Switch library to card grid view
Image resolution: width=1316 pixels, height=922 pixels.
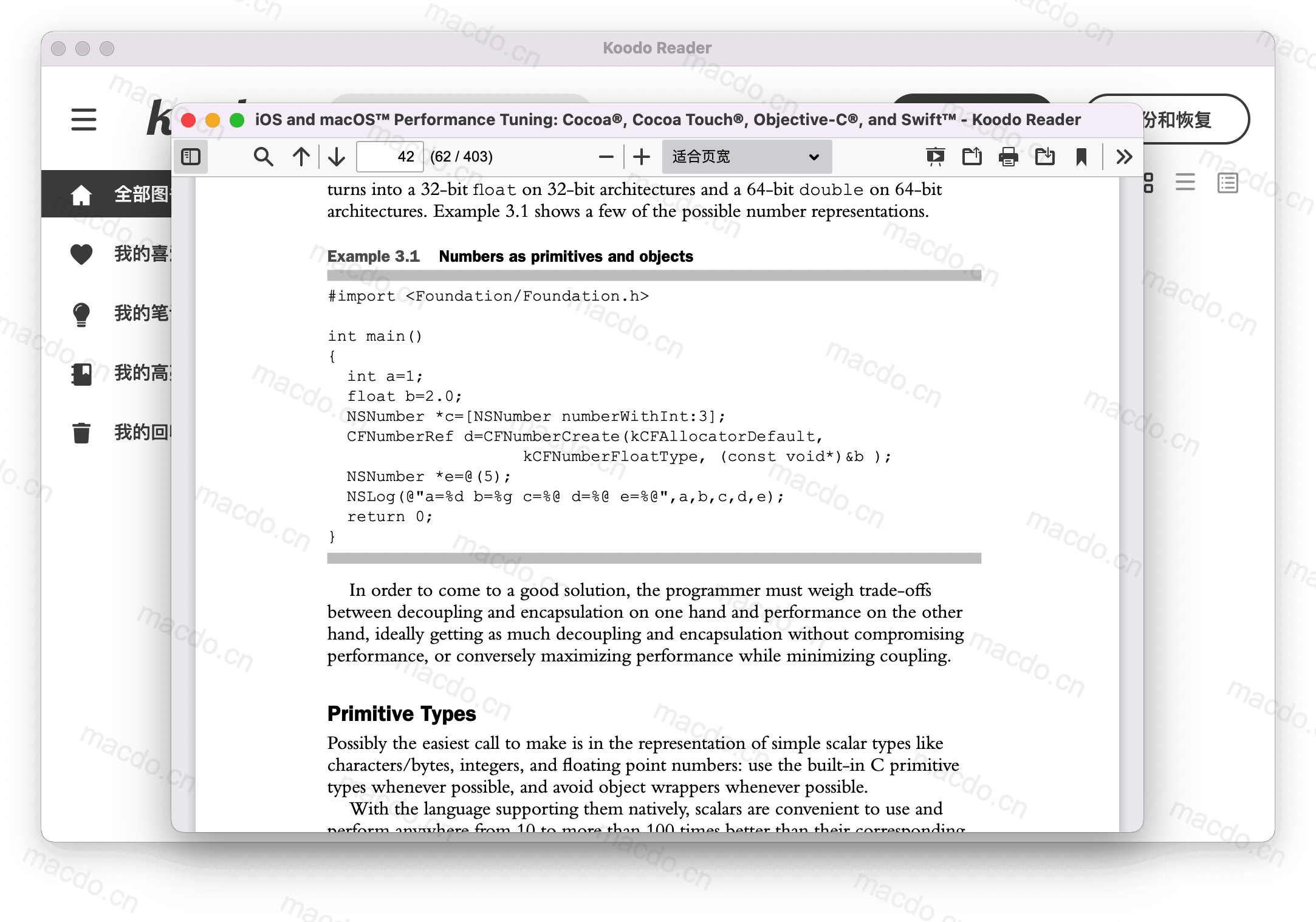point(1148,182)
